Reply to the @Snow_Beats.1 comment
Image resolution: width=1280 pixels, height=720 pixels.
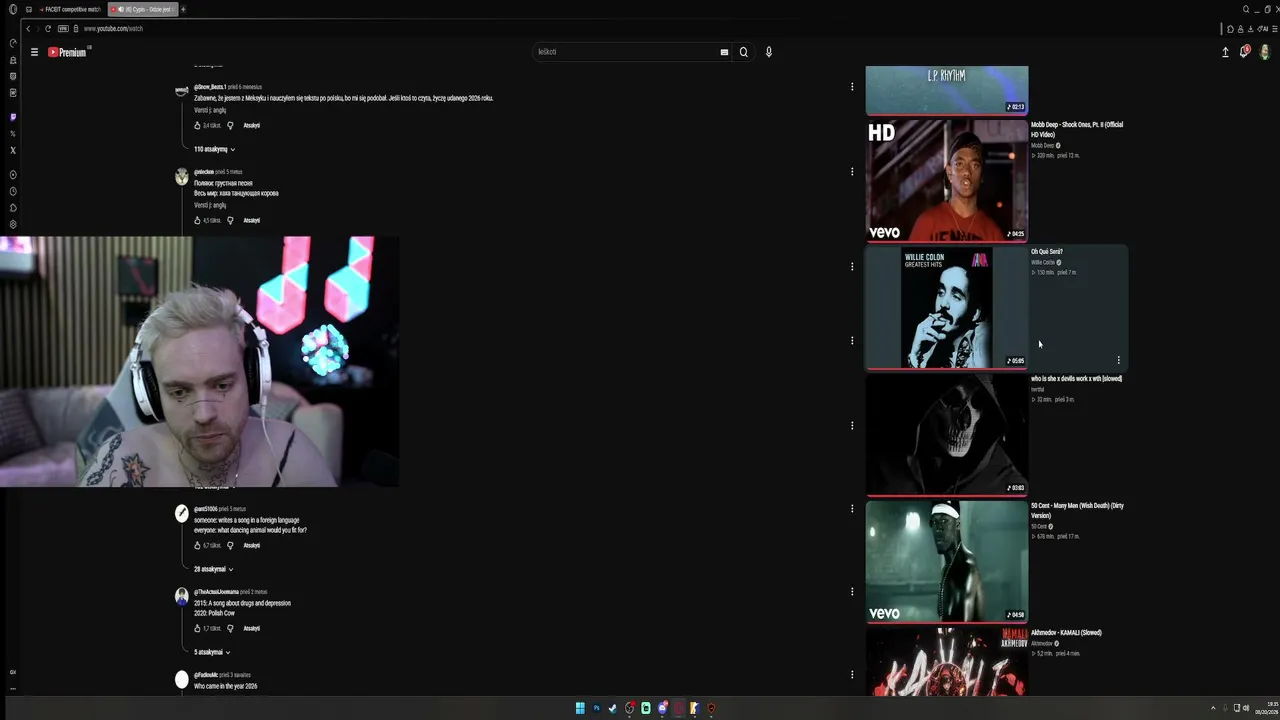point(252,125)
